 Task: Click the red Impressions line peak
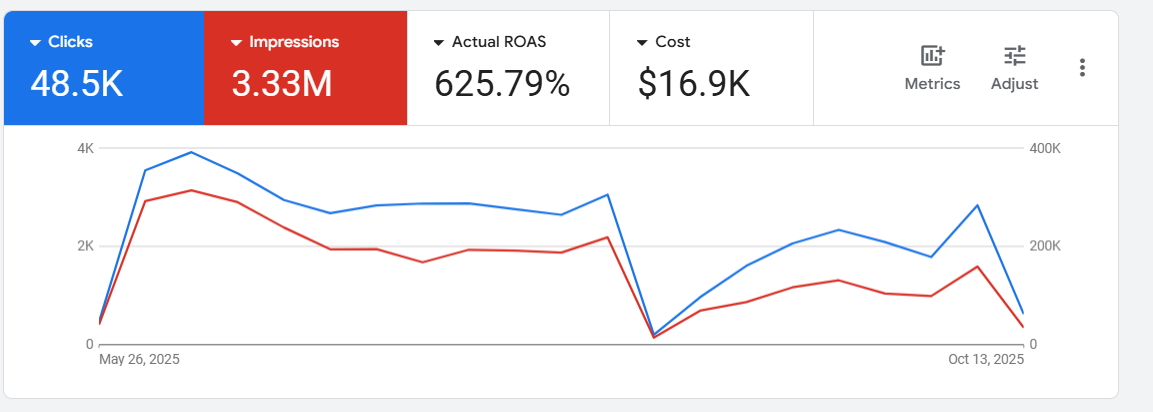click(191, 191)
